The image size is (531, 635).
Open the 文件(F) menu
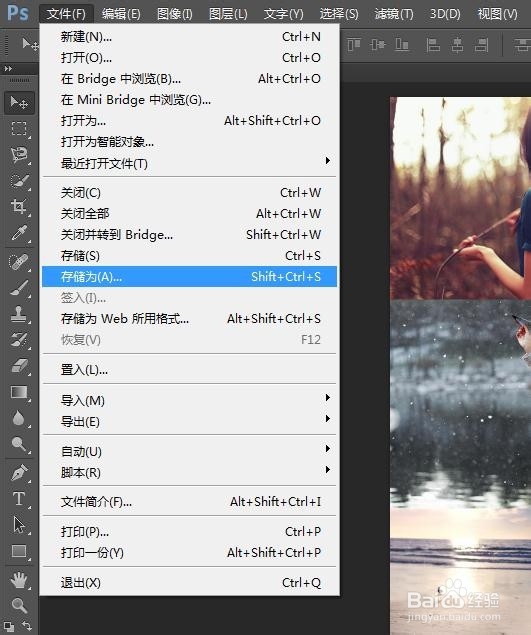(66, 14)
